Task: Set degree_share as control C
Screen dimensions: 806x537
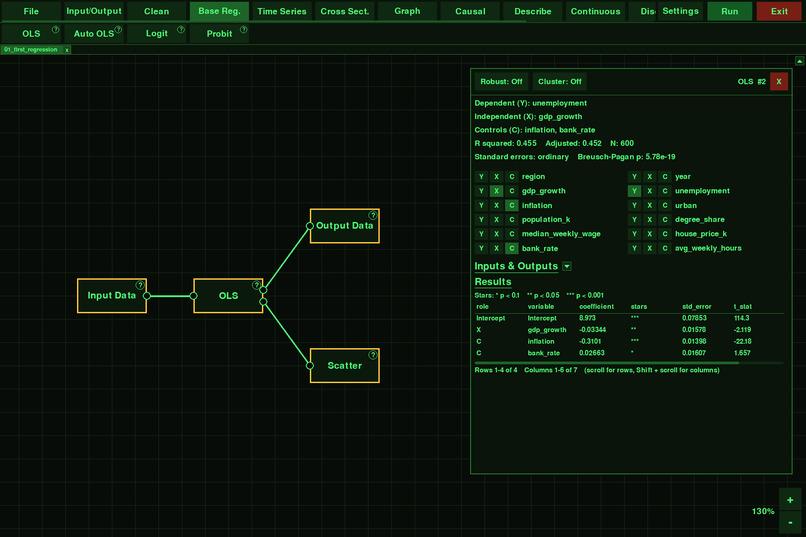Action: click(665, 220)
